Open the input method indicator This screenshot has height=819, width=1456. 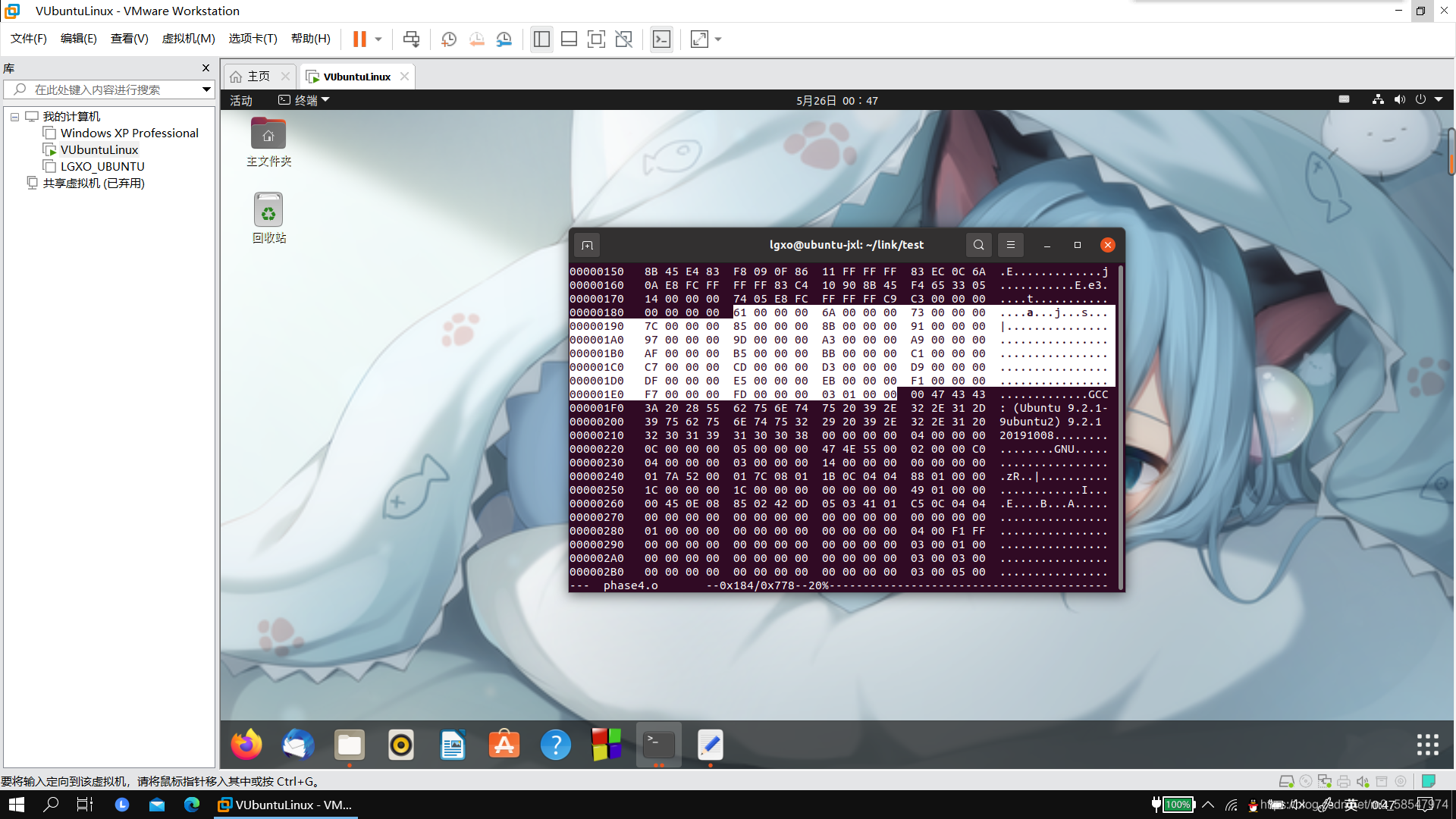click(x=1344, y=99)
